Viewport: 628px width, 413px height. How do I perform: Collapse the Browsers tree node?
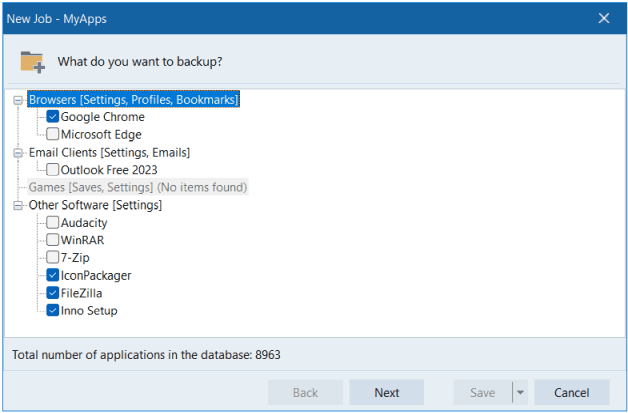[x=18, y=100]
